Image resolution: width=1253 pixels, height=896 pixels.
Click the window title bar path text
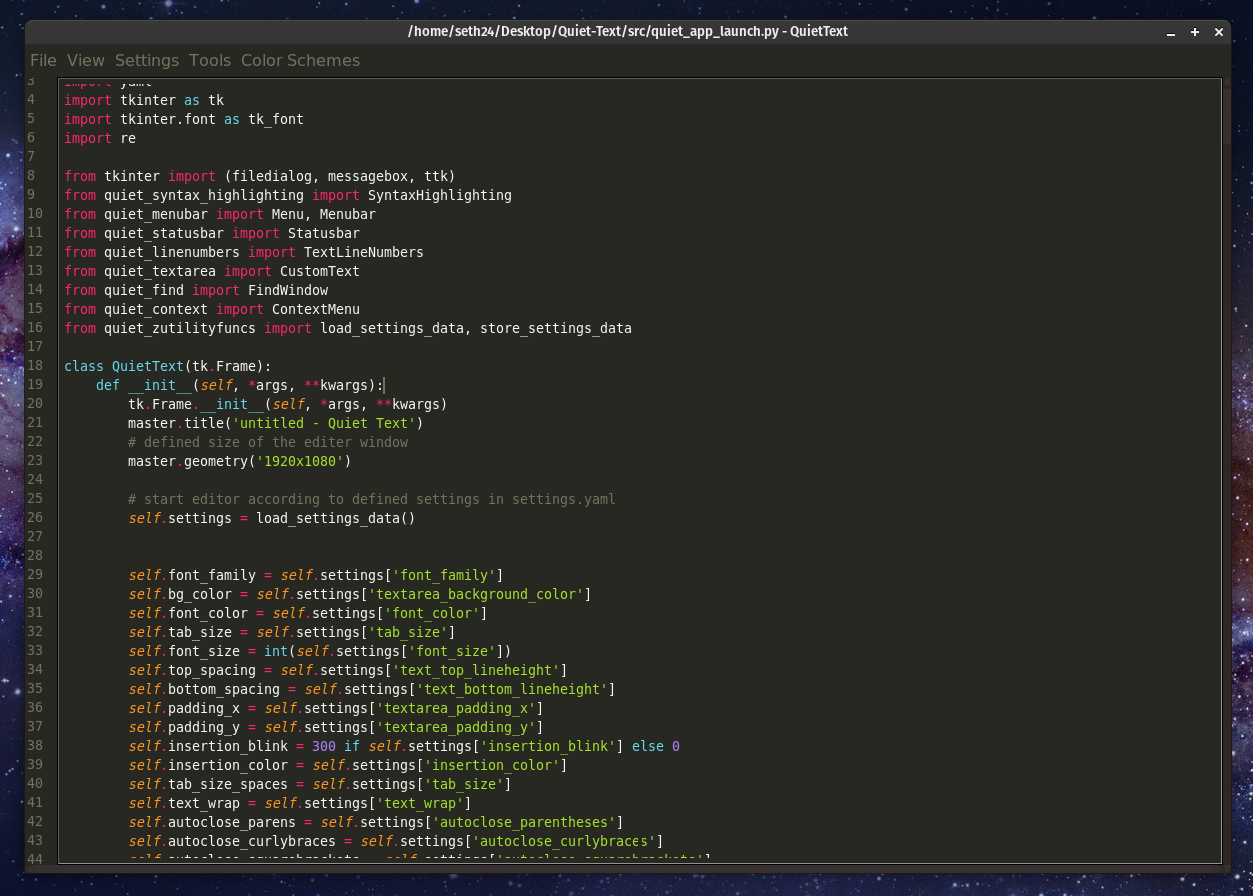point(627,31)
